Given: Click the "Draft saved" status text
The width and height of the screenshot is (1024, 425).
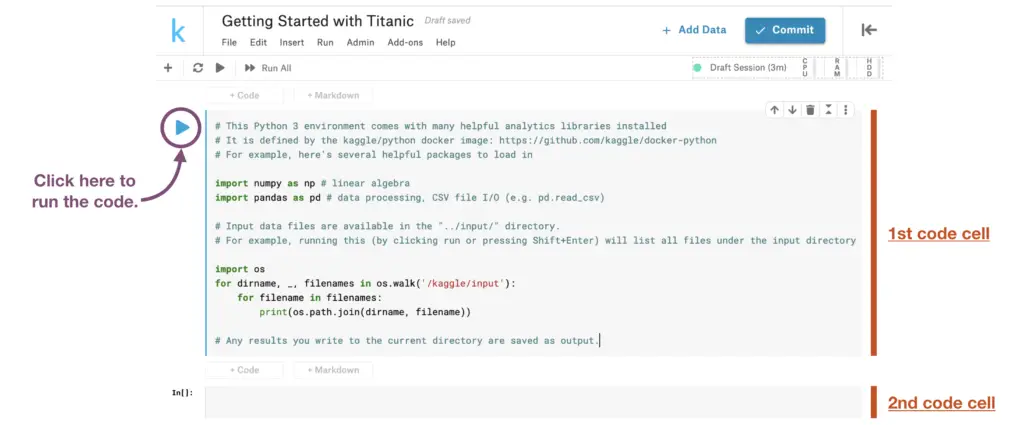Looking at the screenshot, I should (447, 21).
